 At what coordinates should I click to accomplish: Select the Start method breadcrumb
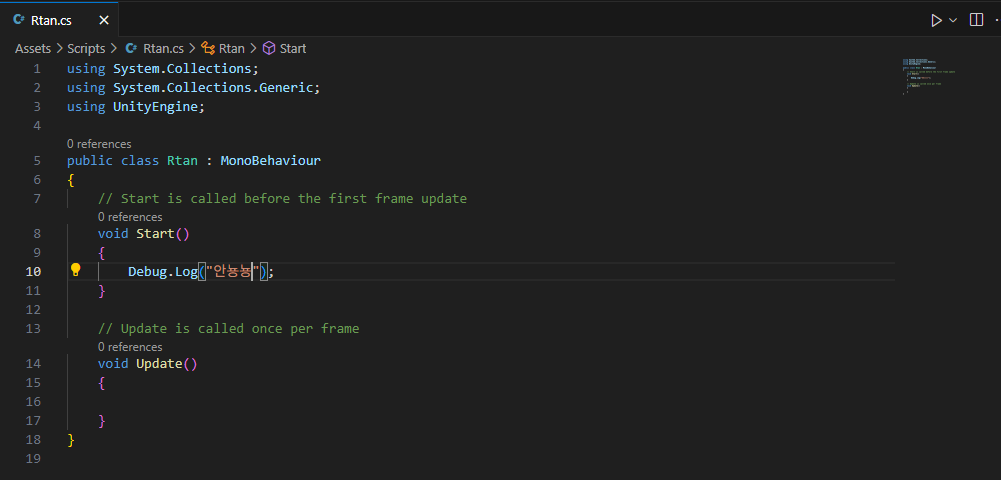(x=293, y=49)
